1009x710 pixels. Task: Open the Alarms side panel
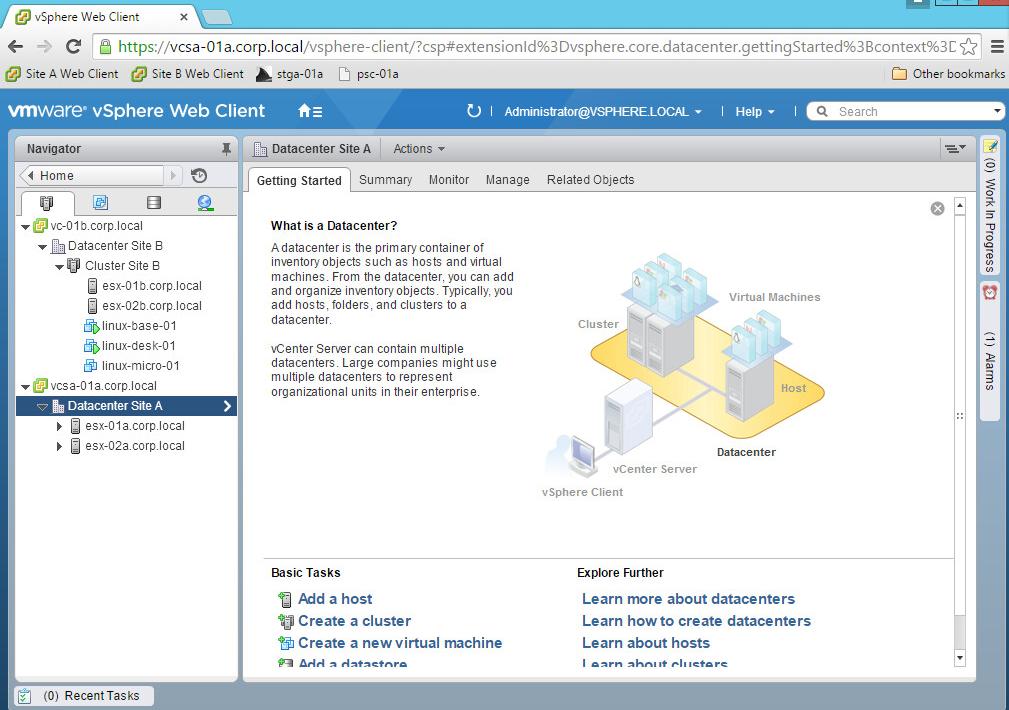click(x=990, y=351)
